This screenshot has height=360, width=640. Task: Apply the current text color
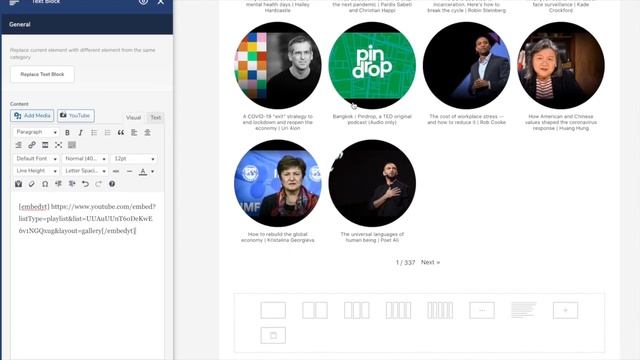click(x=143, y=171)
